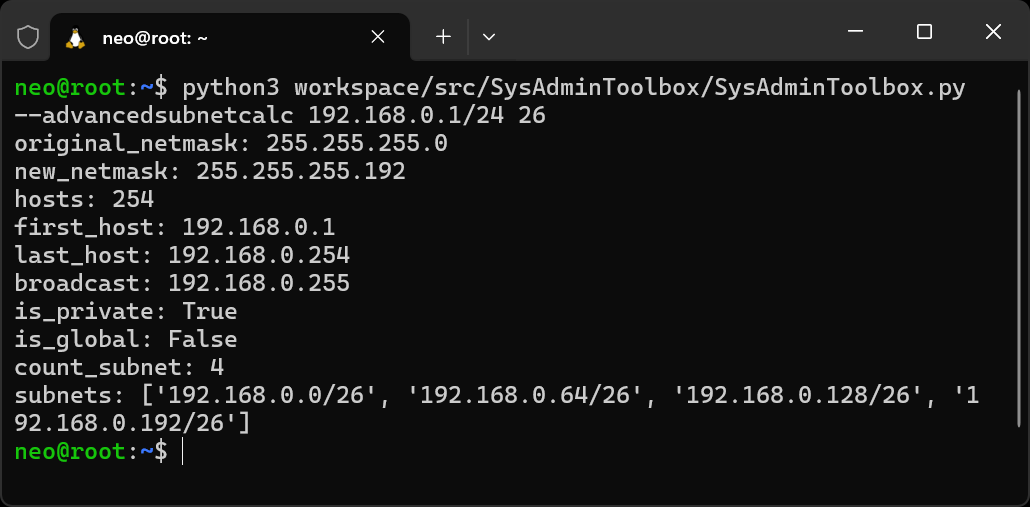The image size is (1030, 507).
Task: Minimize the terminal window
Action: pyautogui.click(x=855, y=32)
